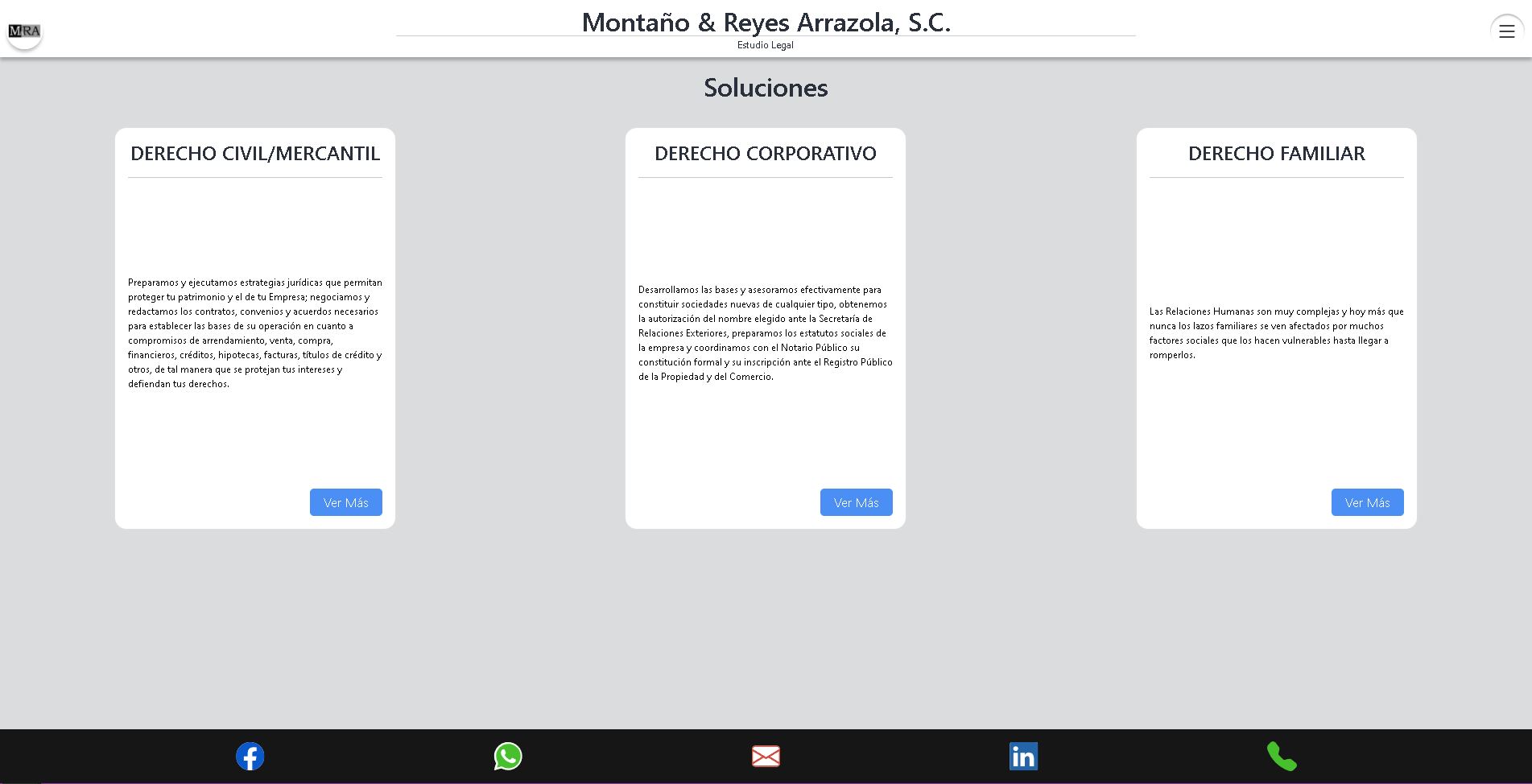The width and height of the screenshot is (1532, 784).
Task: Open the Facebook page icon
Action: point(250,756)
